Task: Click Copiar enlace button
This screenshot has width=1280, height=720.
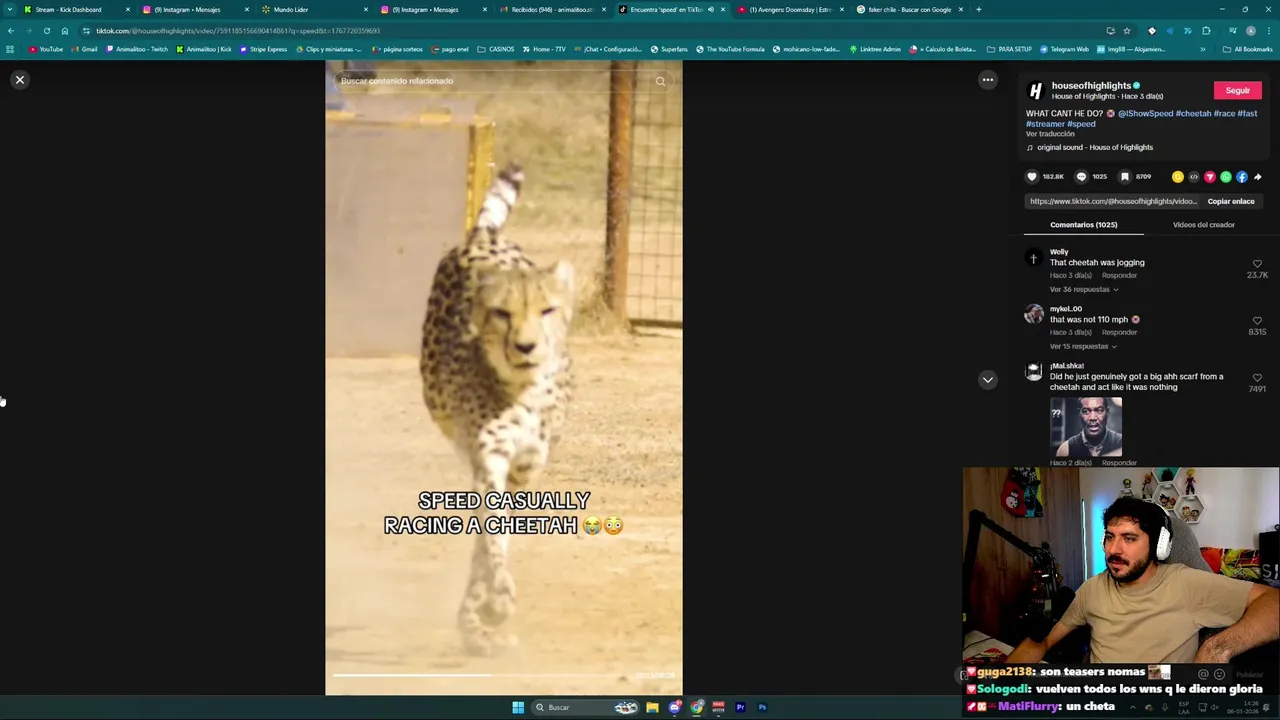Action: coord(1230,201)
